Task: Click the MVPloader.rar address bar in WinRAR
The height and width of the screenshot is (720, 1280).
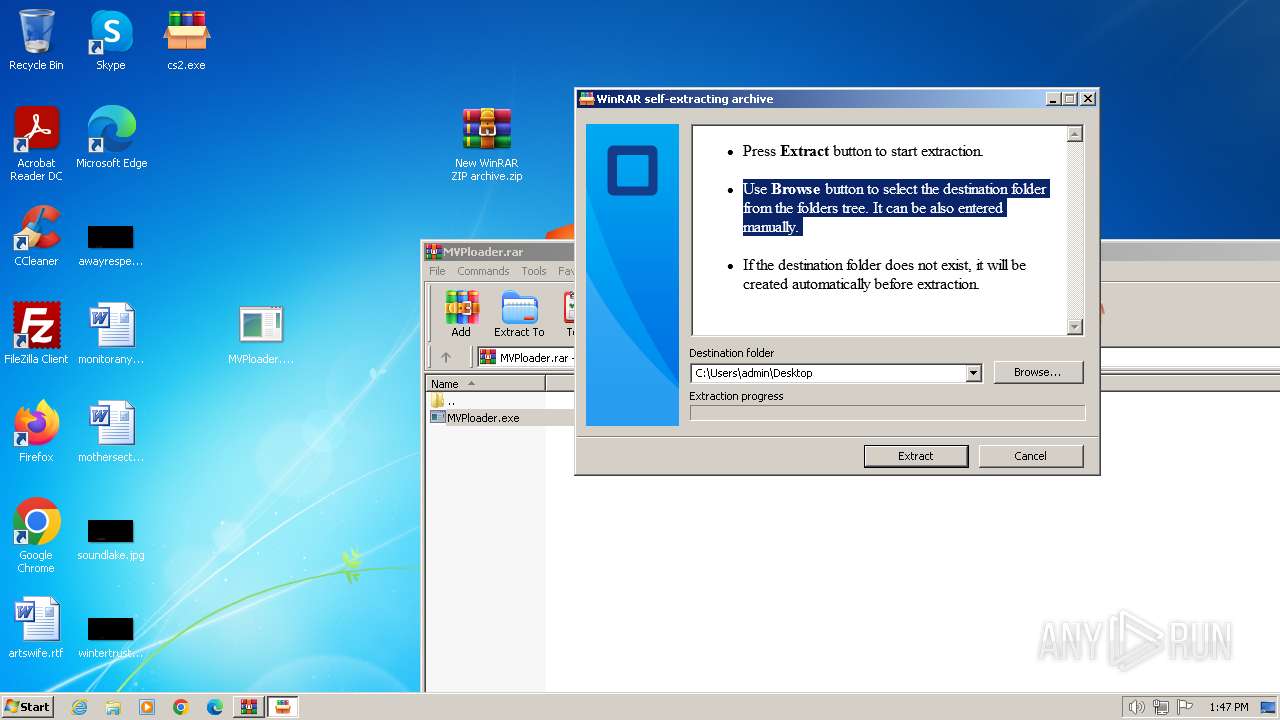Action: coord(536,358)
